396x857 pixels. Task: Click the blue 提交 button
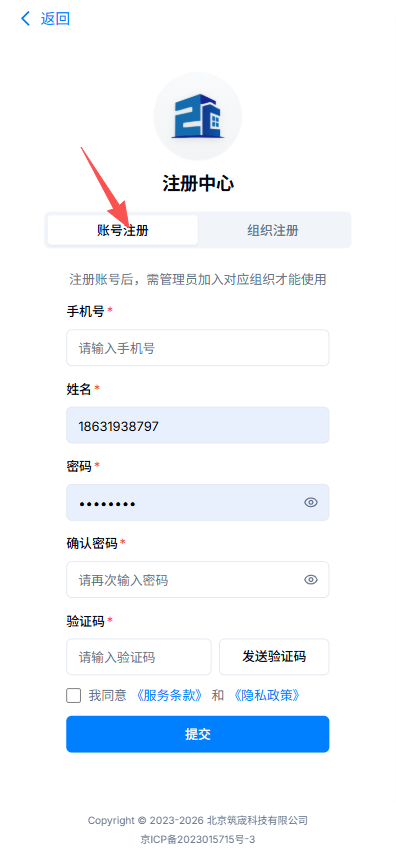(x=198, y=734)
